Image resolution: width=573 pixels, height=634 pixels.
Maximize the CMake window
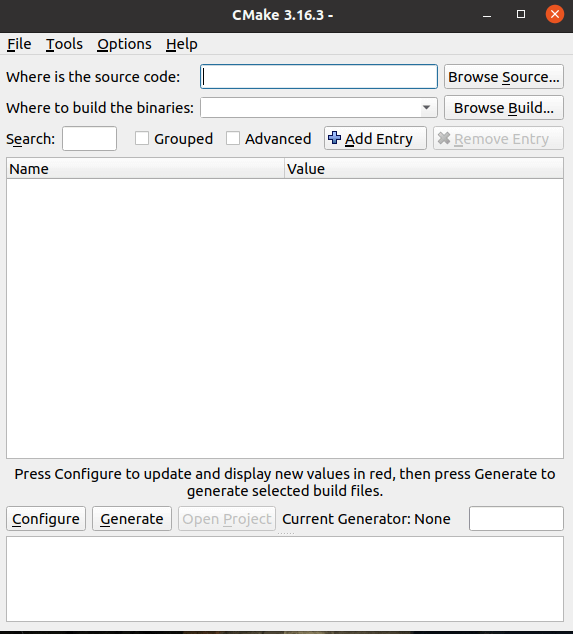coord(521,15)
